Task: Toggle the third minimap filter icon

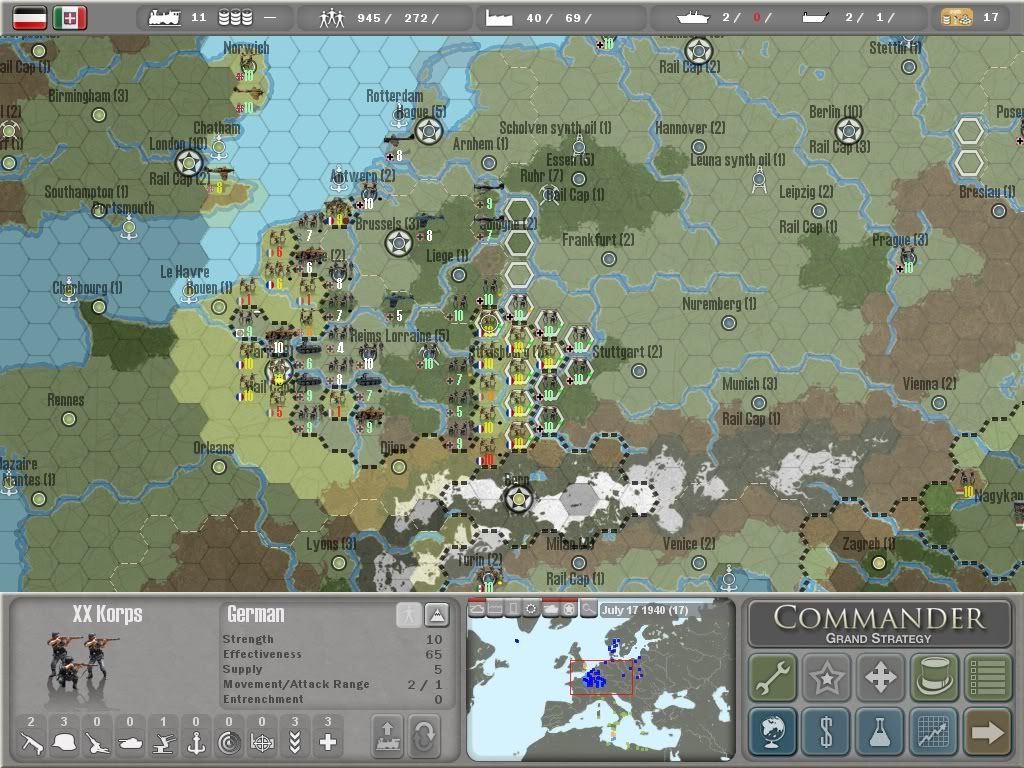Action: point(513,609)
